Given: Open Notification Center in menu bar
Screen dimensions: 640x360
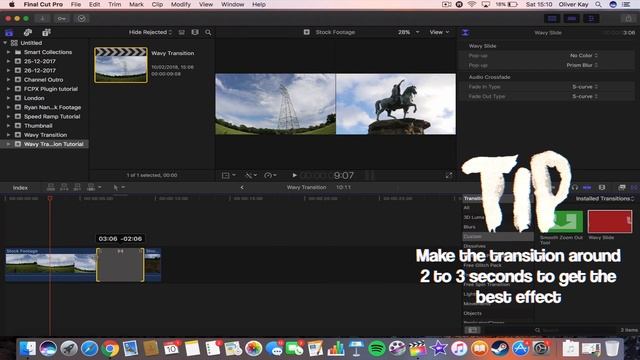Looking at the screenshot, I should pyautogui.click(x=626, y=4).
